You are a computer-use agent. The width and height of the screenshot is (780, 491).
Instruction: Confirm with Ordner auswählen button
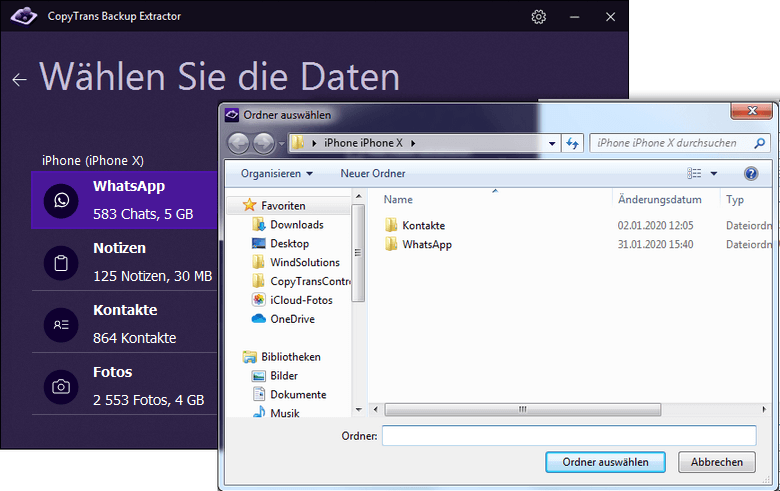tap(605, 462)
